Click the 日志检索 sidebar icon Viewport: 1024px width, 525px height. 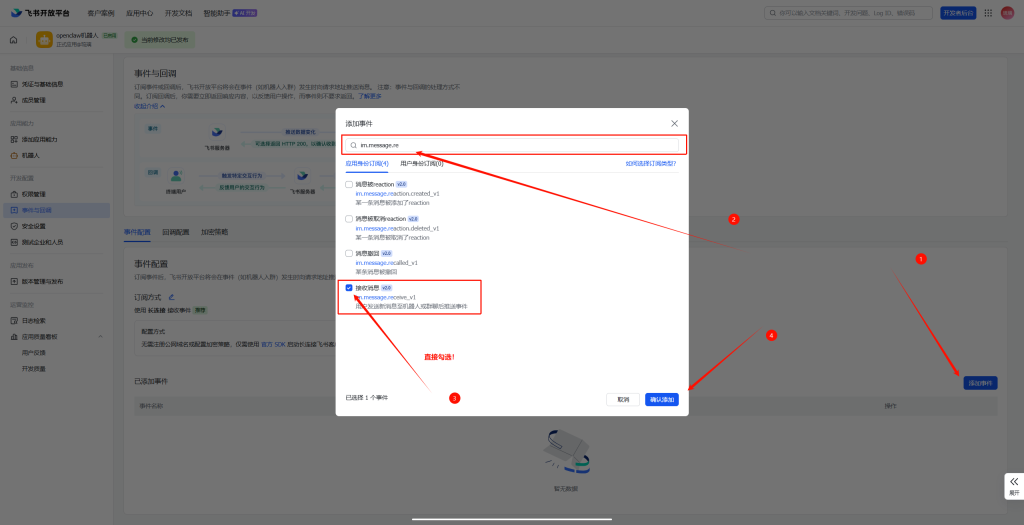[x=14, y=321]
